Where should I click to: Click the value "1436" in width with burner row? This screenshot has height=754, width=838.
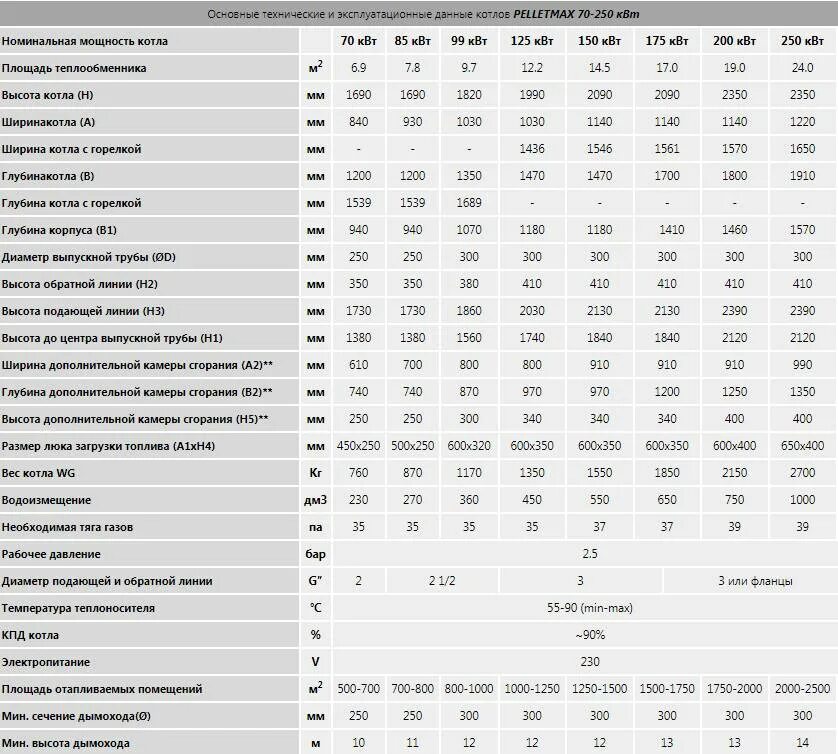pyautogui.click(x=532, y=149)
